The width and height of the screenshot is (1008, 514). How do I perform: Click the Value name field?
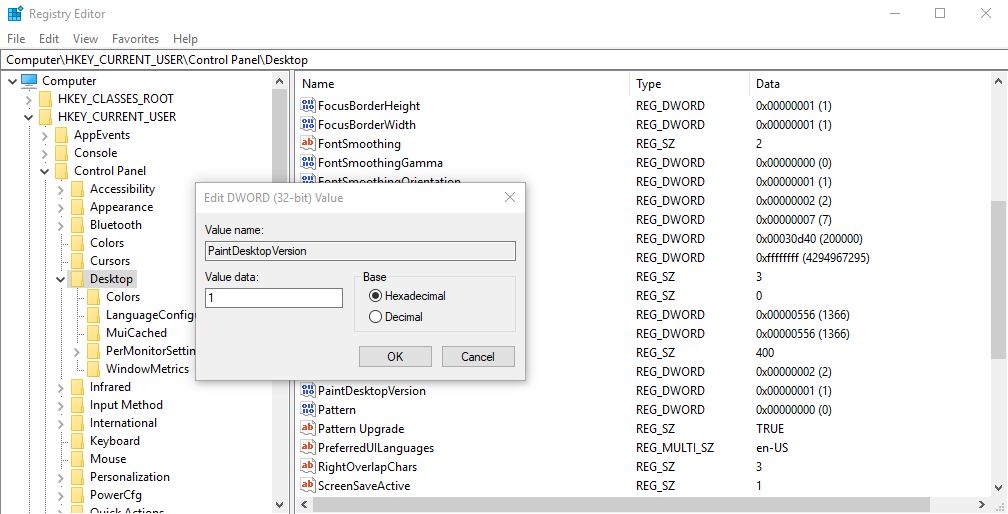point(360,251)
